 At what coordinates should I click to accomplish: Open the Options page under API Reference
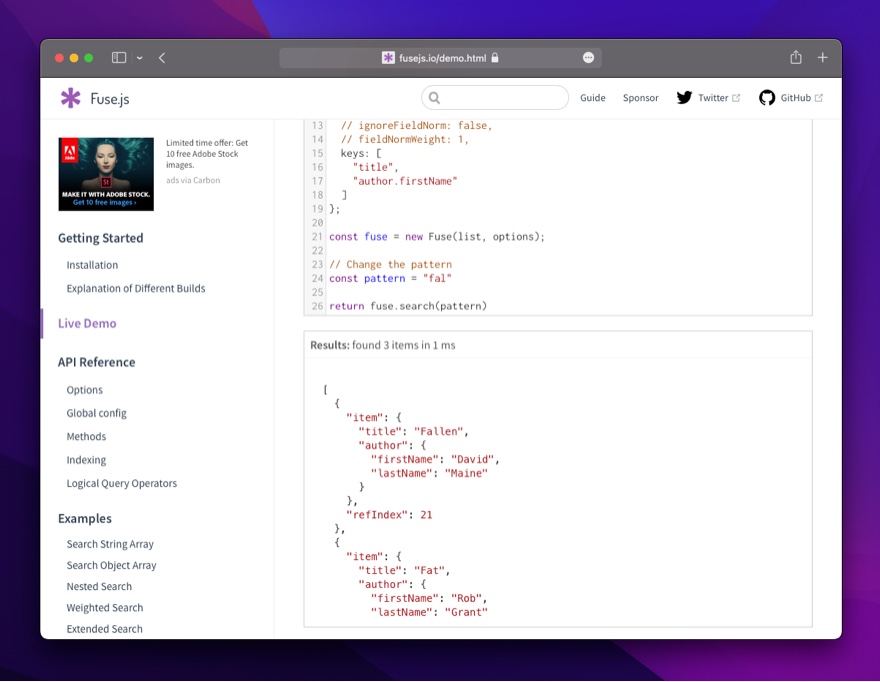(84, 390)
